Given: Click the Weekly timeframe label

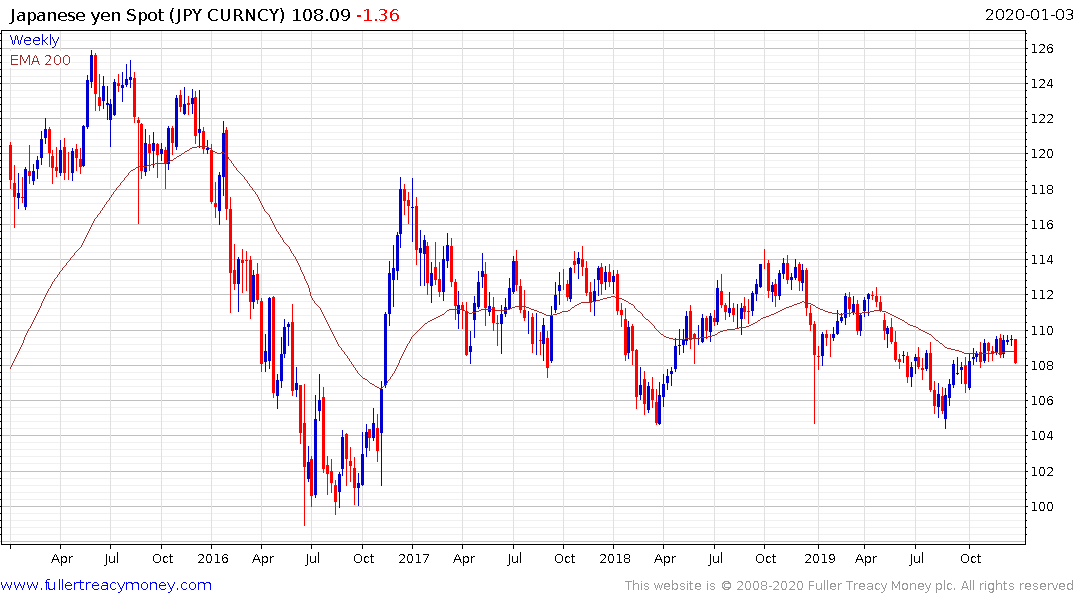Looking at the screenshot, I should [x=34, y=40].
